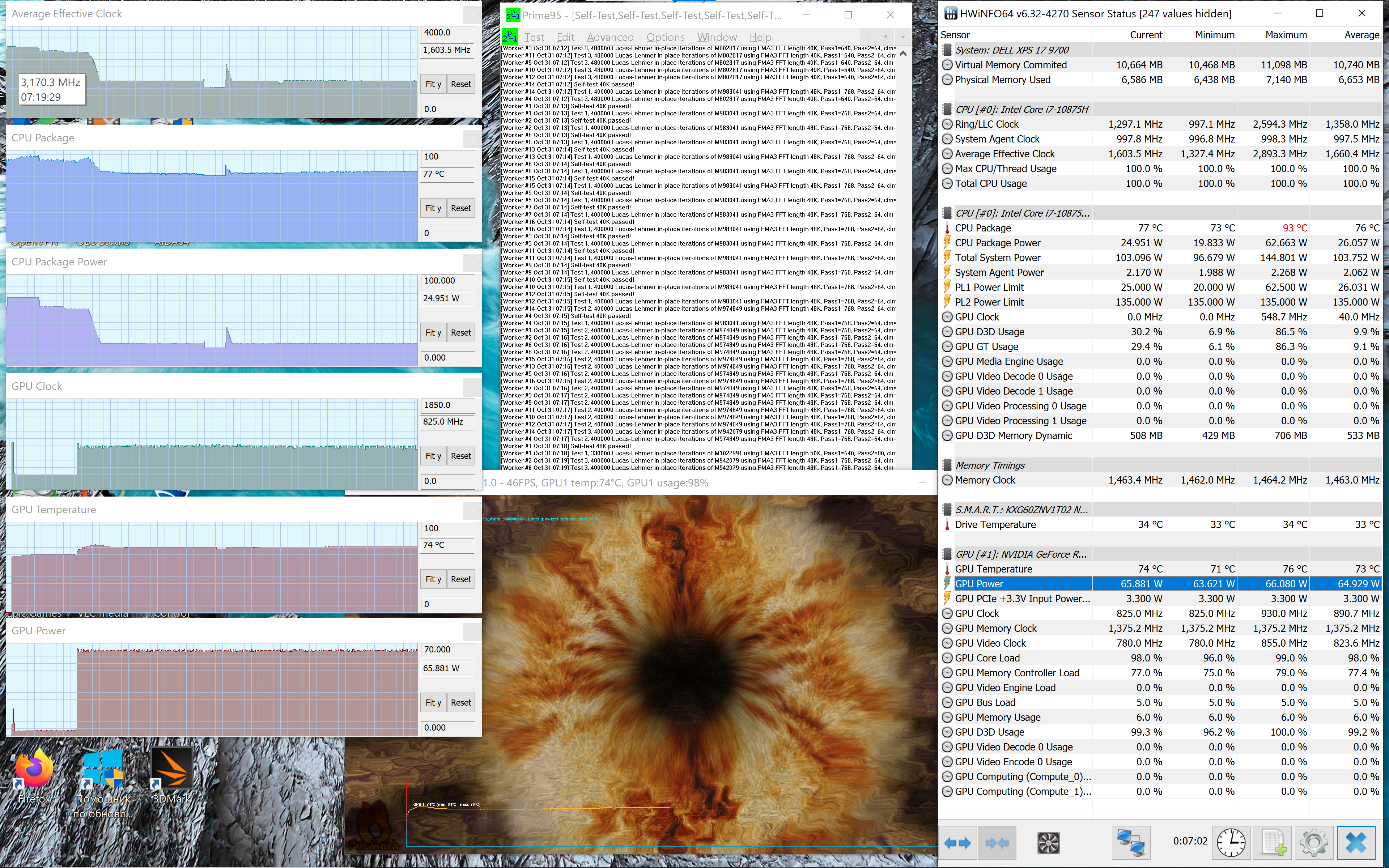The height and width of the screenshot is (868, 1389).
Task: Select the Average Effective Clock sensor row
Action: (1160, 154)
